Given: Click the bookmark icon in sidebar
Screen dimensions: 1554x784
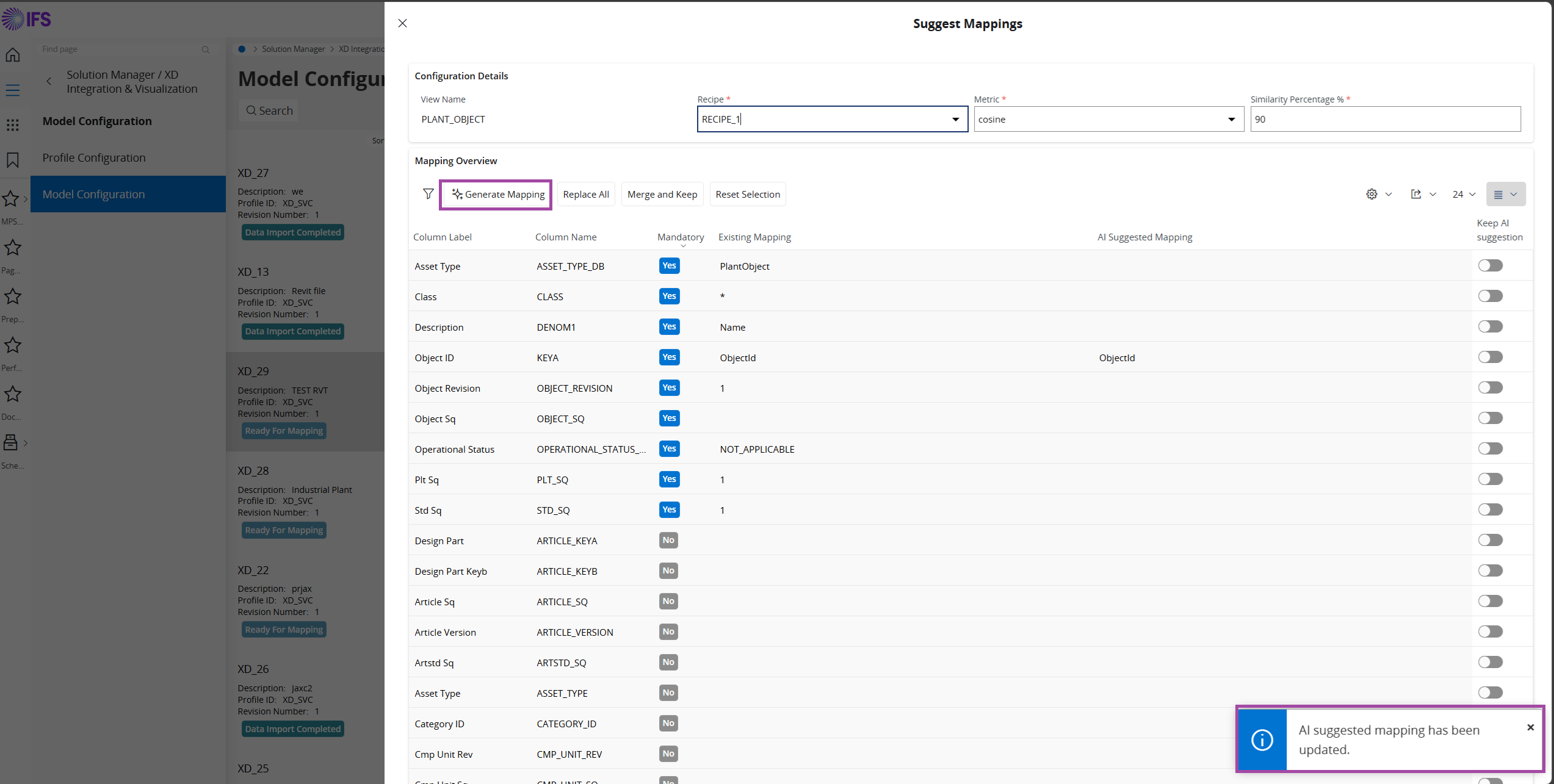Looking at the screenshot, I should (13, 160).
